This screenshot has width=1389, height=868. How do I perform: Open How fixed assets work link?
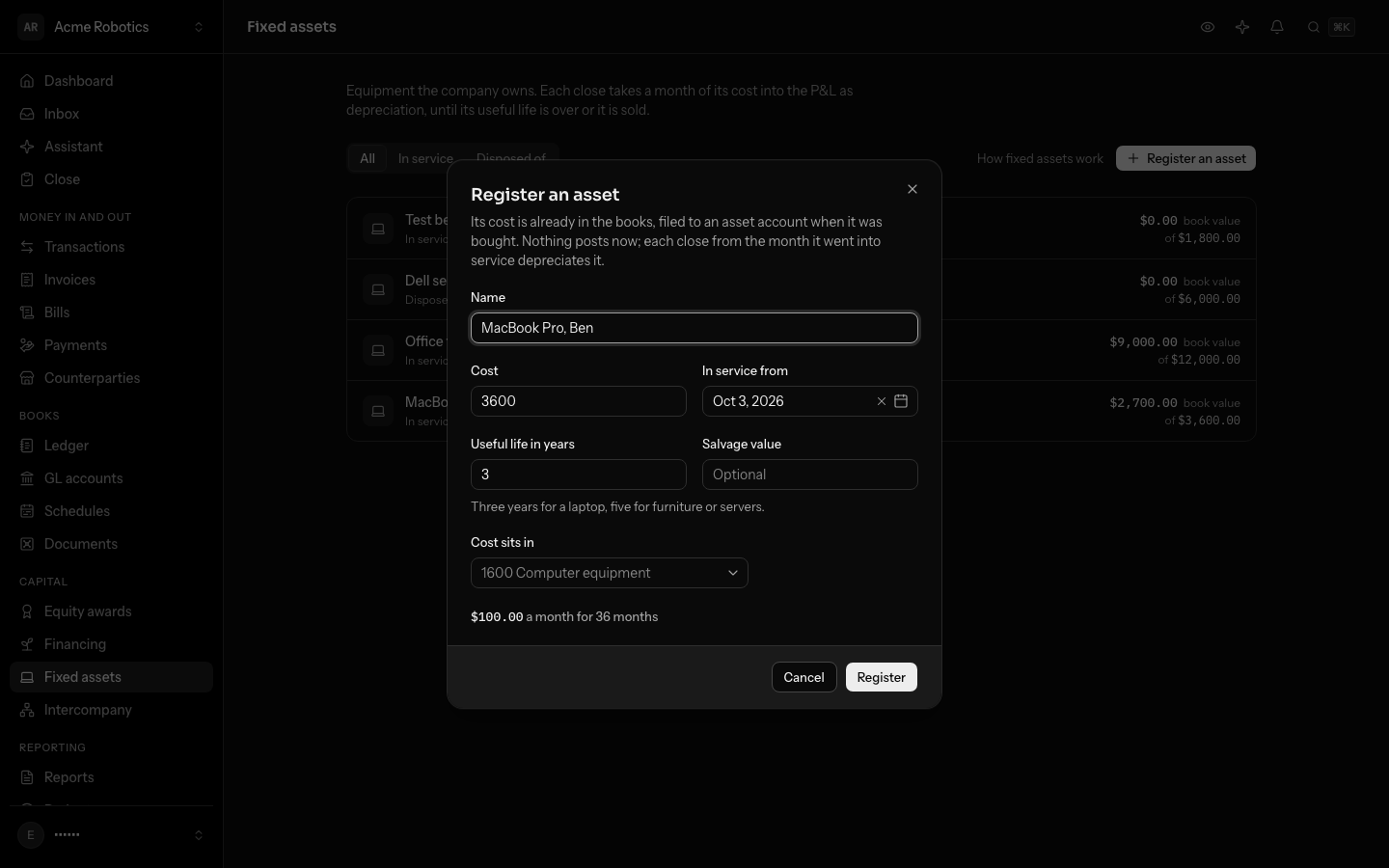(1040, 158)
